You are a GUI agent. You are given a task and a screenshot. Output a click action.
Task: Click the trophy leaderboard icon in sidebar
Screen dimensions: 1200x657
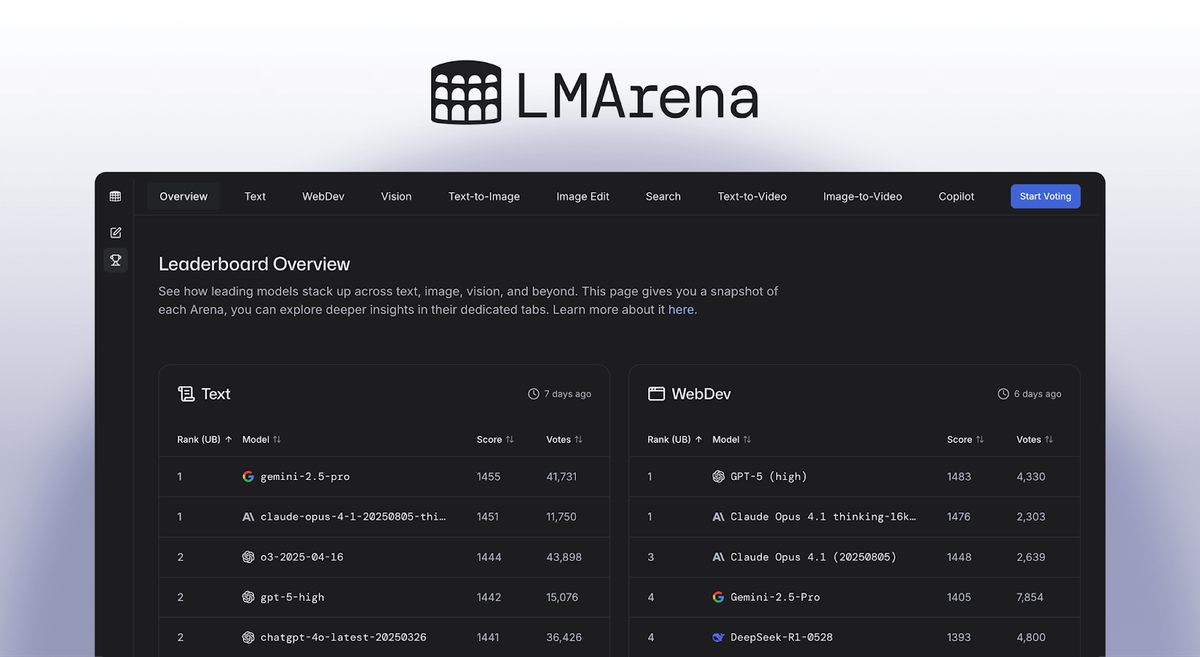[x=115, y=259]
